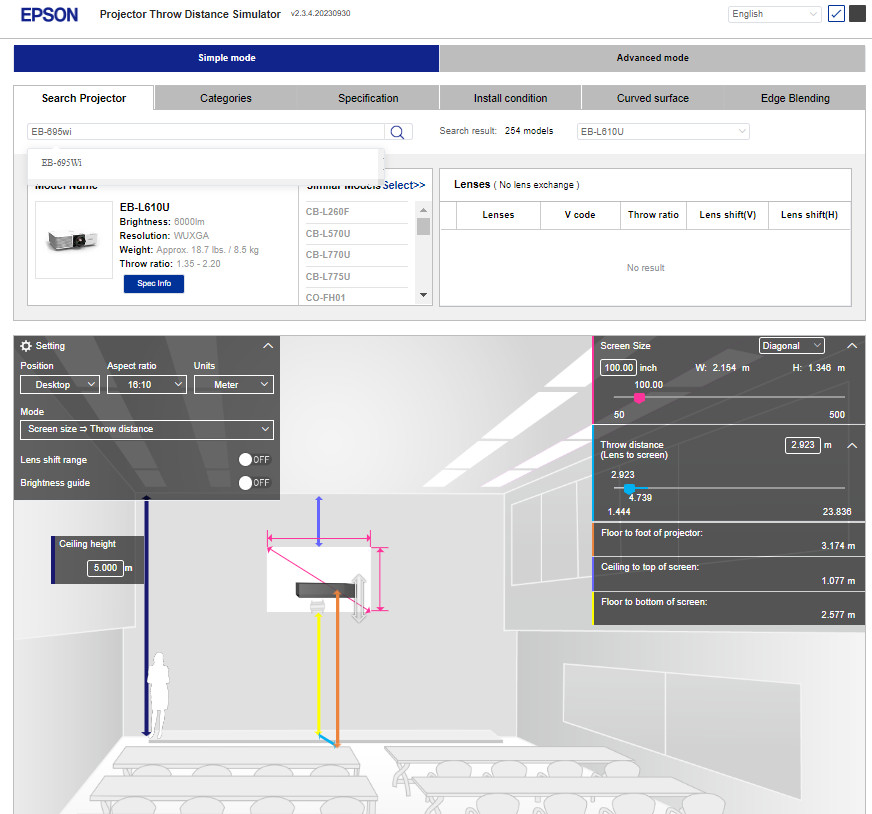Click the pink Screen Size slider handle
This screenshot has height=814, width=872.
640,398
